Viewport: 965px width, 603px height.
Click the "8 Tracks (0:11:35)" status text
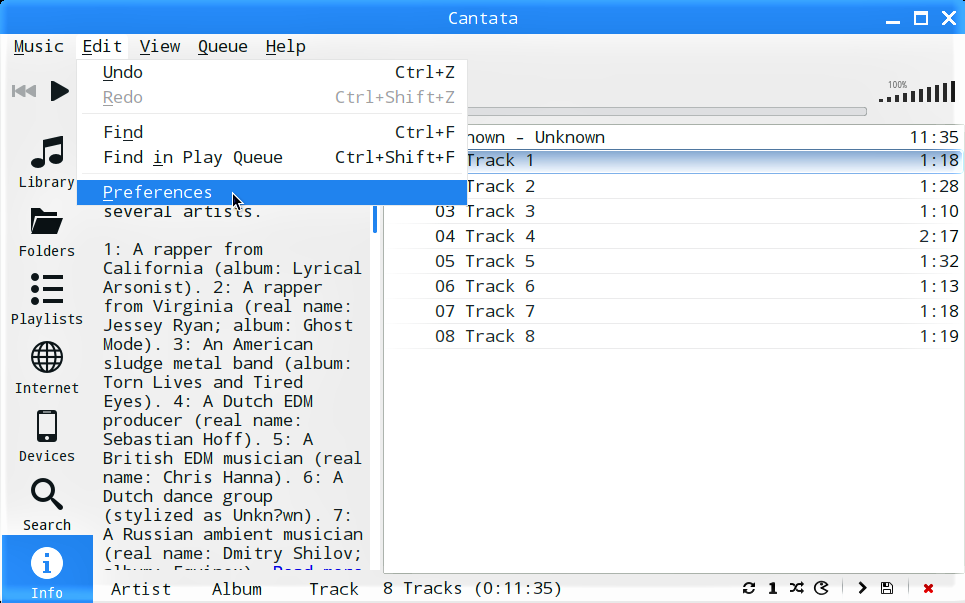472,589
